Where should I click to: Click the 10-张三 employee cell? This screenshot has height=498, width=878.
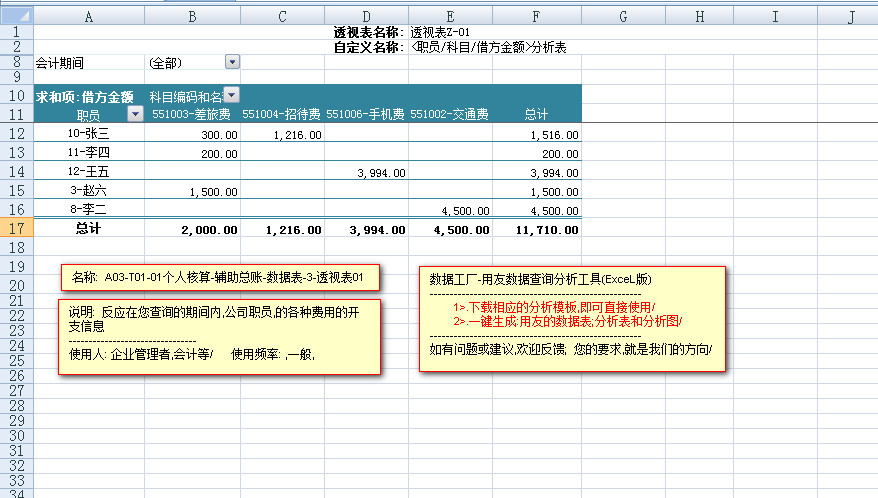coord(89,134)
